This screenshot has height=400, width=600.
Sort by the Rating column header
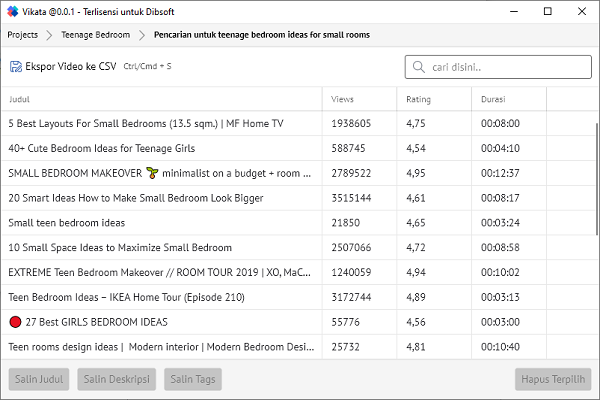click(x=418, y=100)
